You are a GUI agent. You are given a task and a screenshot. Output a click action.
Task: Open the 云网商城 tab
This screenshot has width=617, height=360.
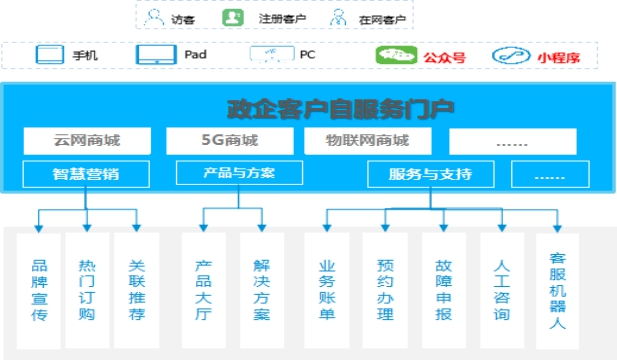tap(87, 140)
